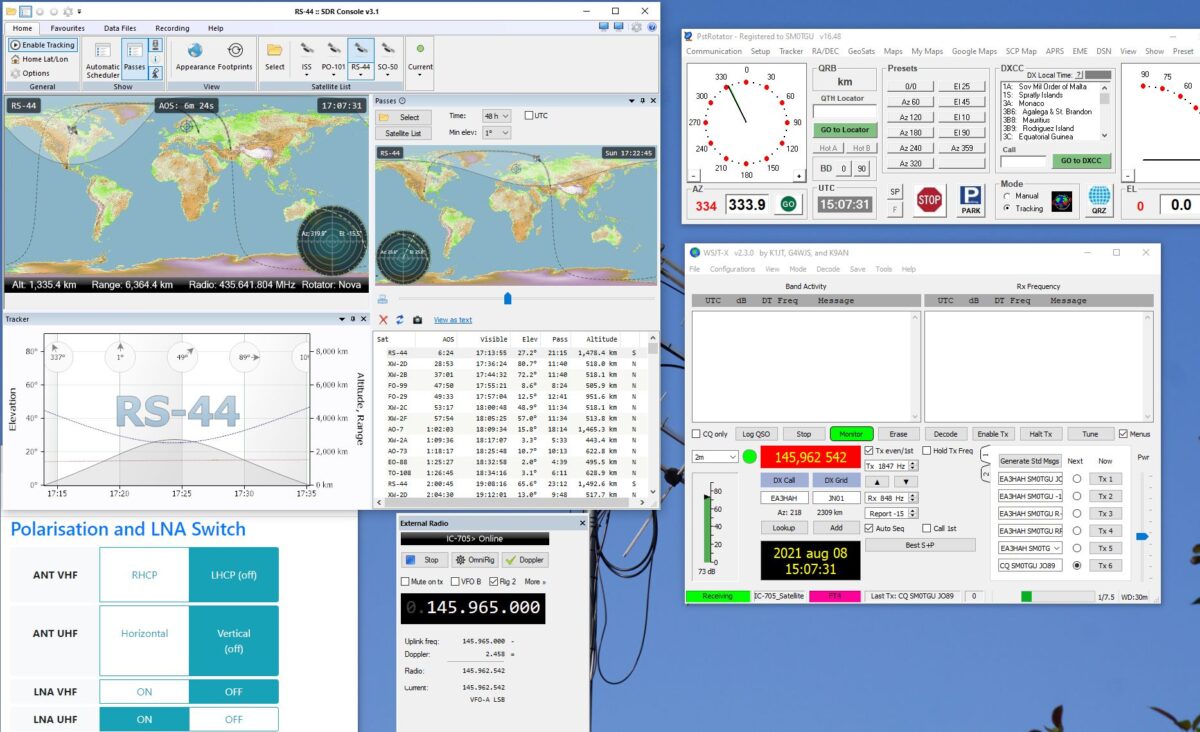Select the RS-44 satellite icon in Satellite List
This screenshot has height=732, width=1200.
click(362, 50)
